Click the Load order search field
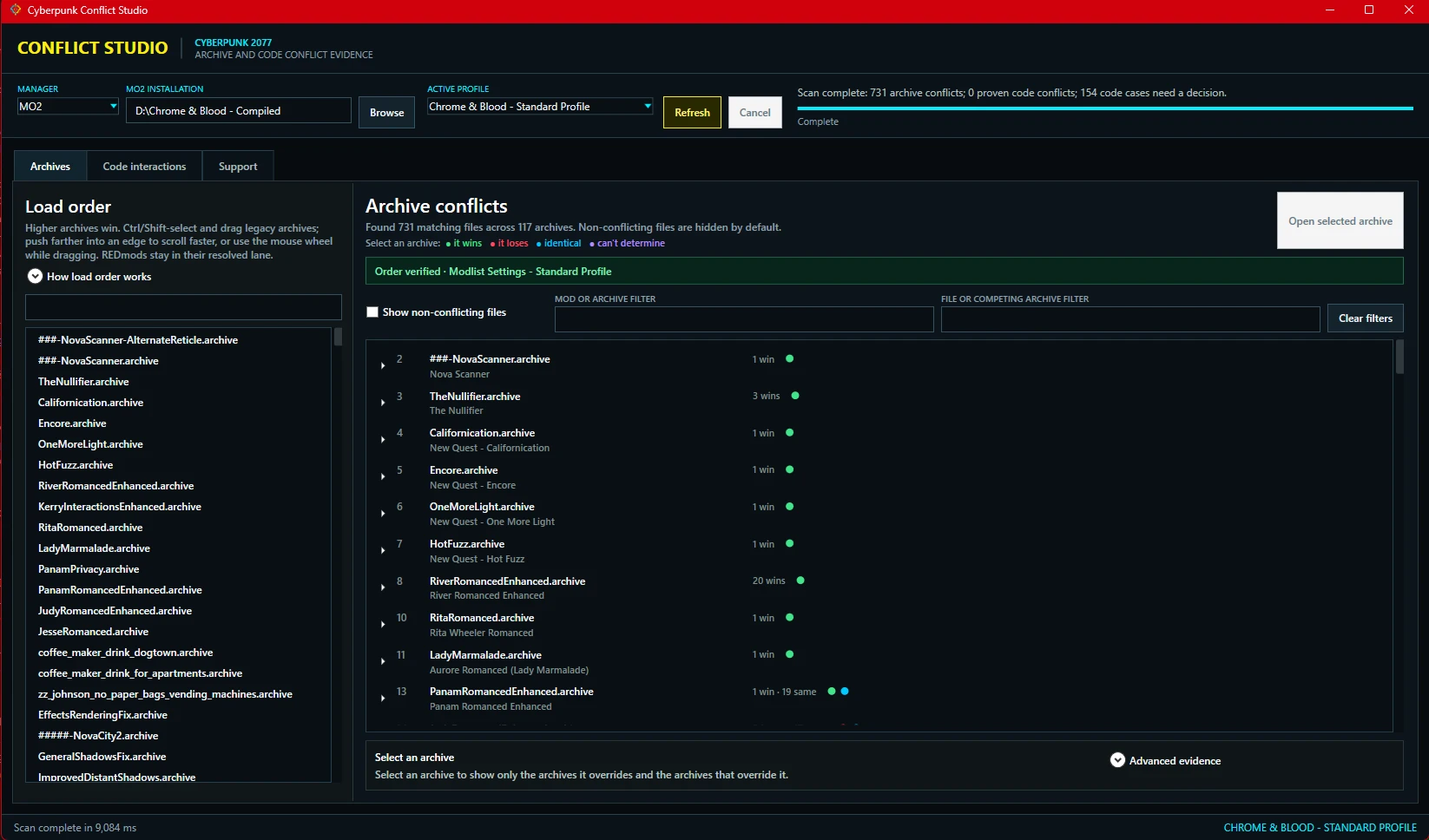 click(183, 307)
